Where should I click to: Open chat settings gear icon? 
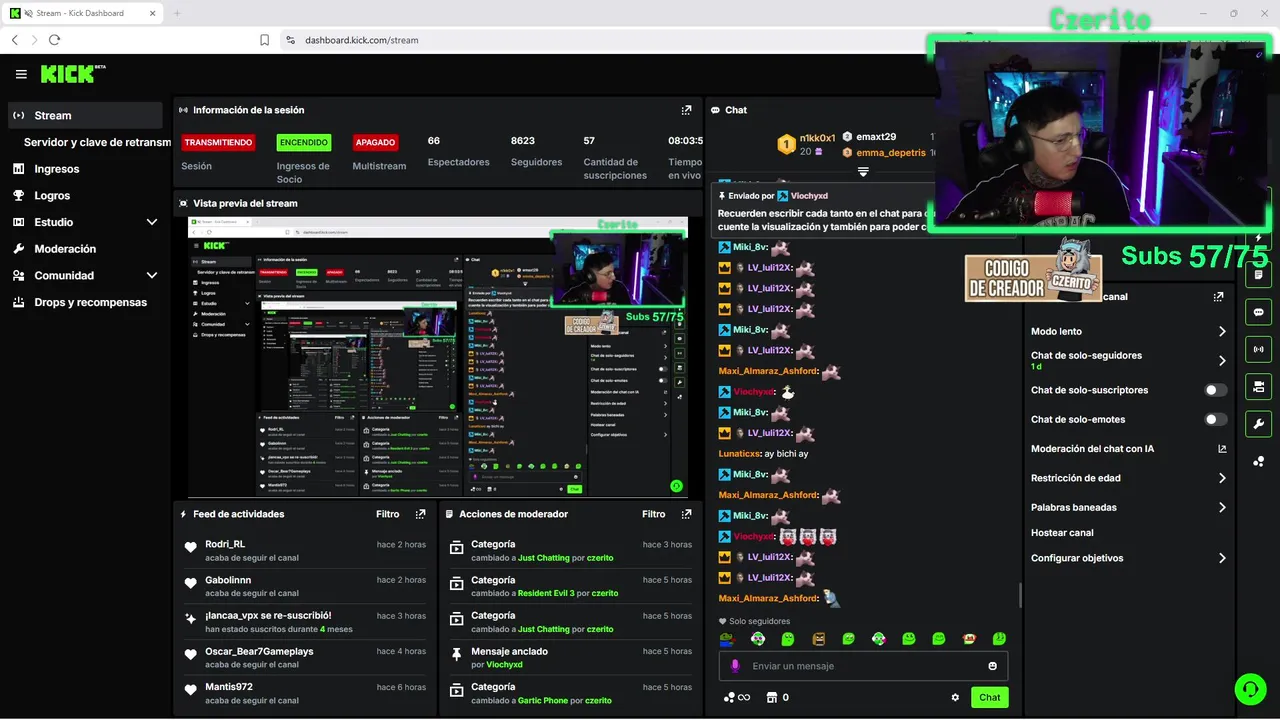pos(955,697)
